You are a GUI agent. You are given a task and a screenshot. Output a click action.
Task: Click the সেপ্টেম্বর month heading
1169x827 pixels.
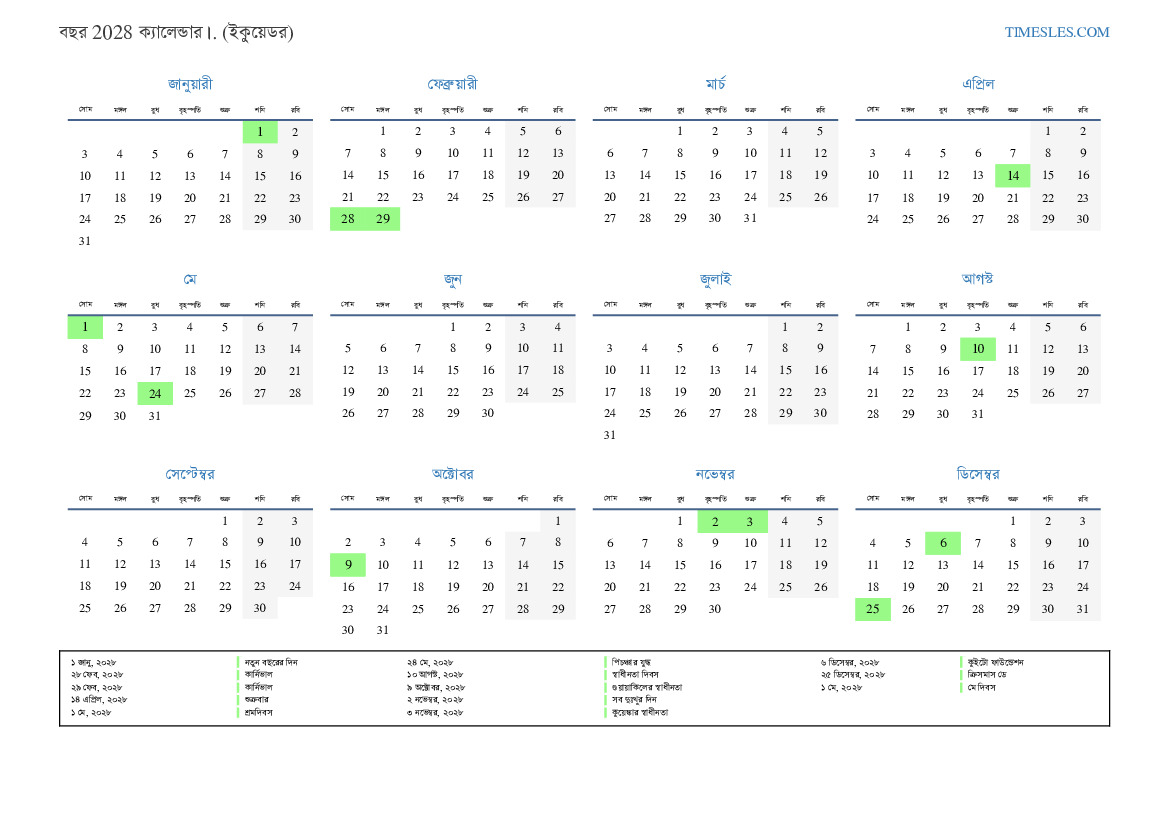(x=190, y=473)
